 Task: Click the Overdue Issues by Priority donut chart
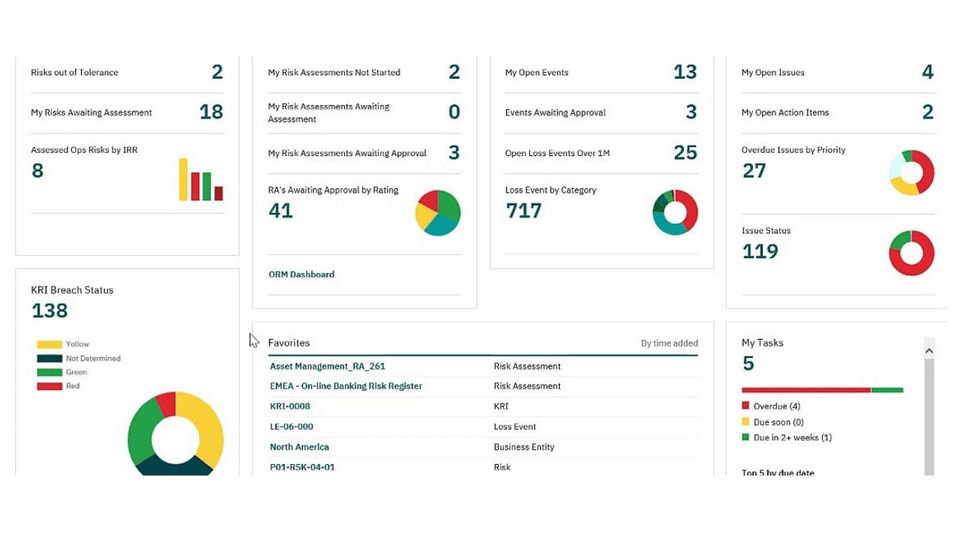tap(912, 173)
